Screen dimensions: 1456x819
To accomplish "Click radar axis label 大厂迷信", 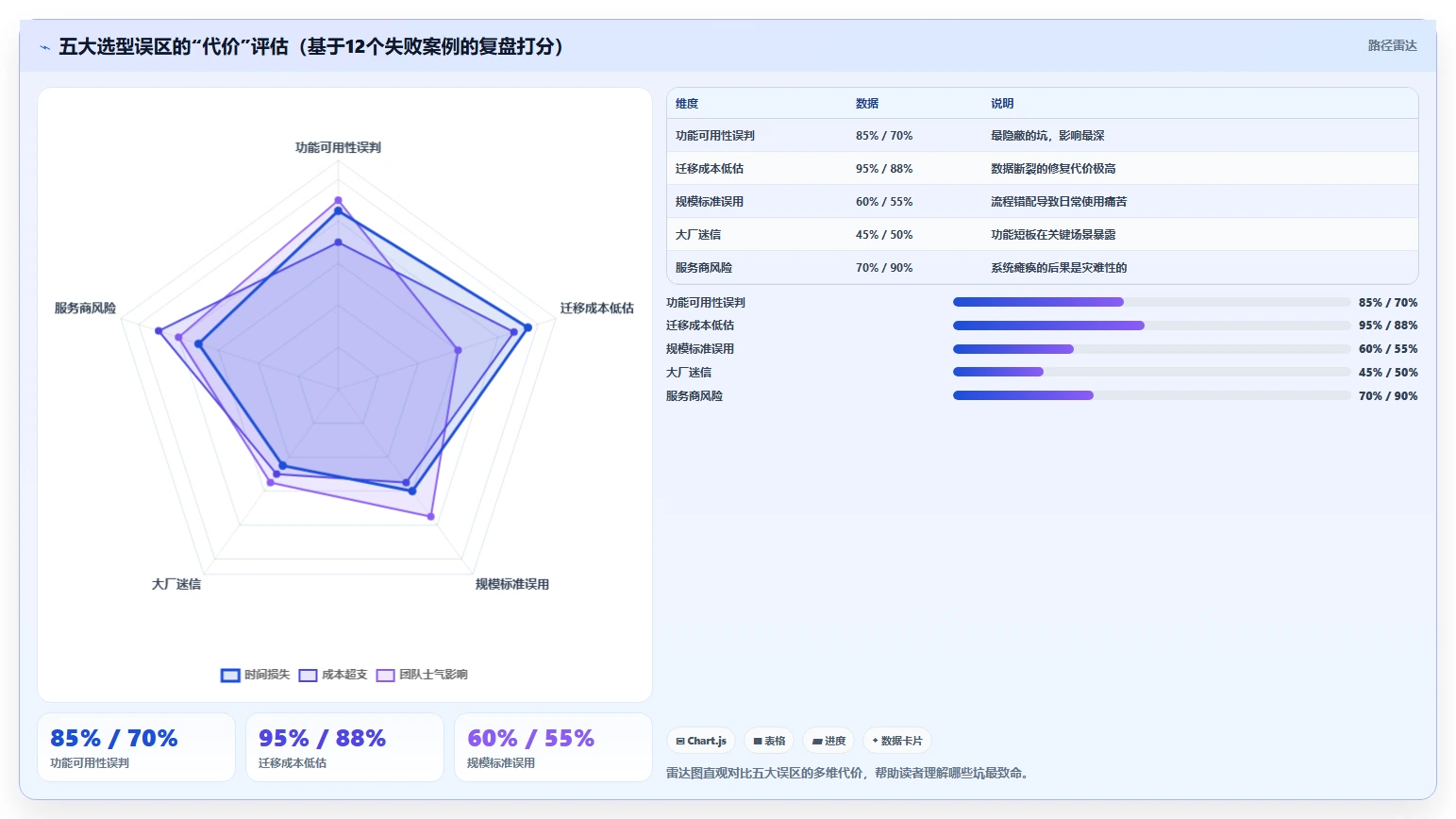I will 176,585.
